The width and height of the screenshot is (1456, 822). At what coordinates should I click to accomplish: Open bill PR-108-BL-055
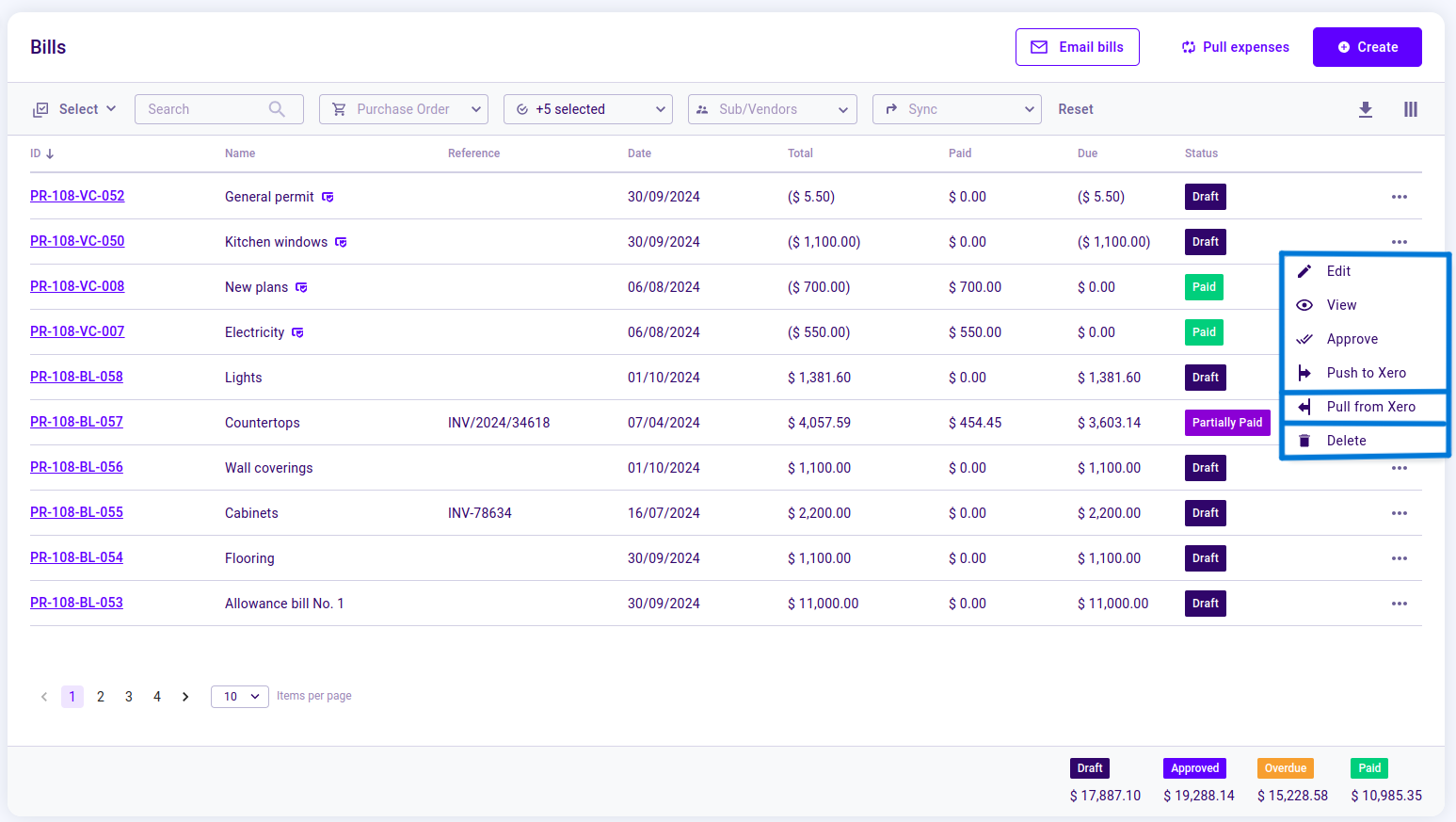pos(76,512)
